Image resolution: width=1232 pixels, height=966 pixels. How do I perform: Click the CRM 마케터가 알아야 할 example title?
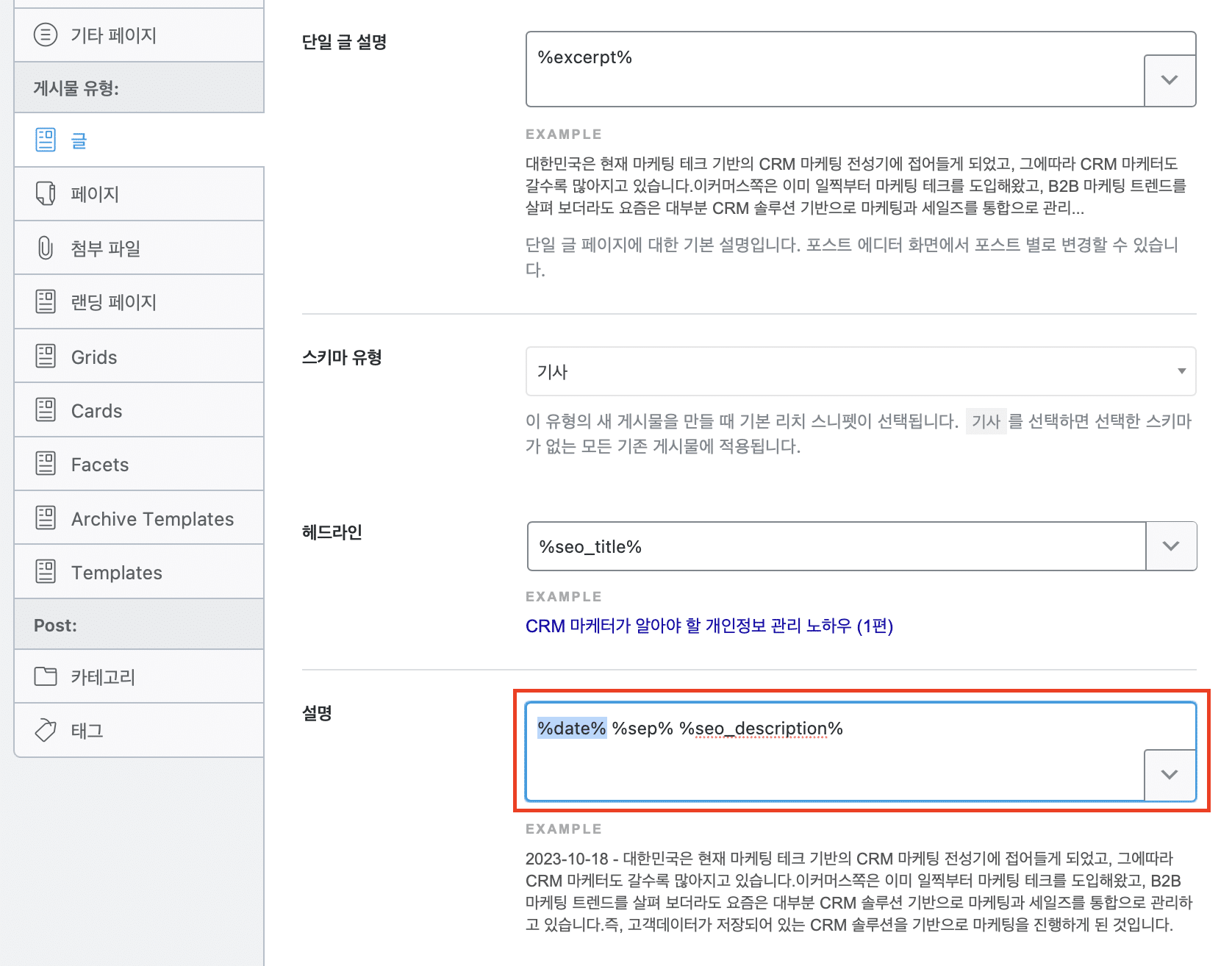pos(709,626)
